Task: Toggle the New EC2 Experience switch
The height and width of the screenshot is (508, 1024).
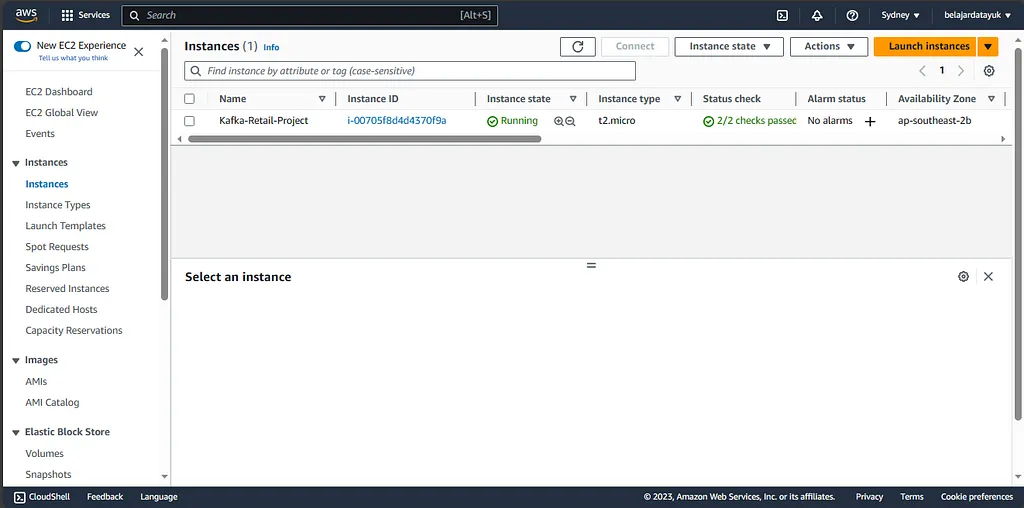Action: tap(22, 46)
